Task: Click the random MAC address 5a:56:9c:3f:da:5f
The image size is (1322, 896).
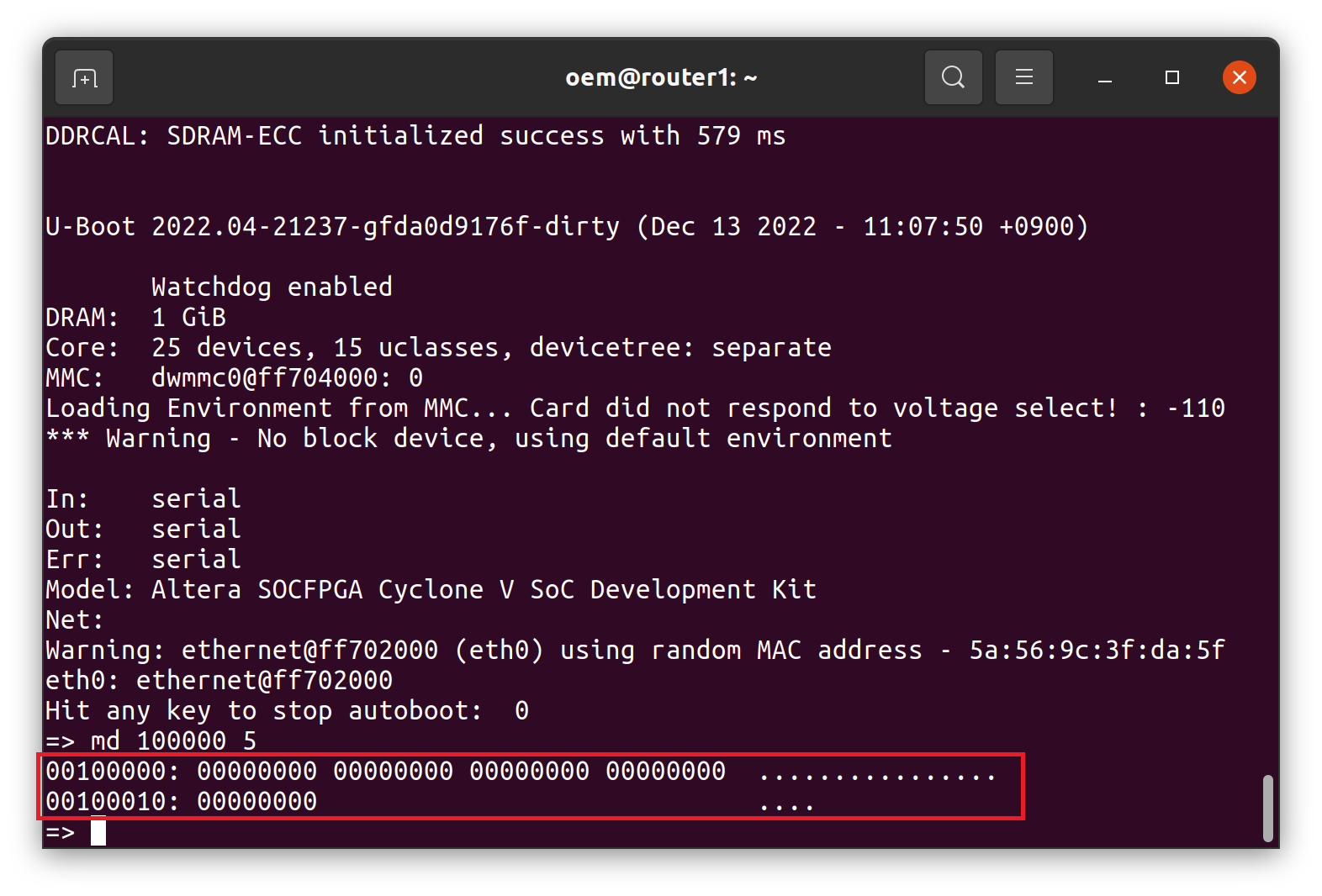Action: tap(1097, 651)
